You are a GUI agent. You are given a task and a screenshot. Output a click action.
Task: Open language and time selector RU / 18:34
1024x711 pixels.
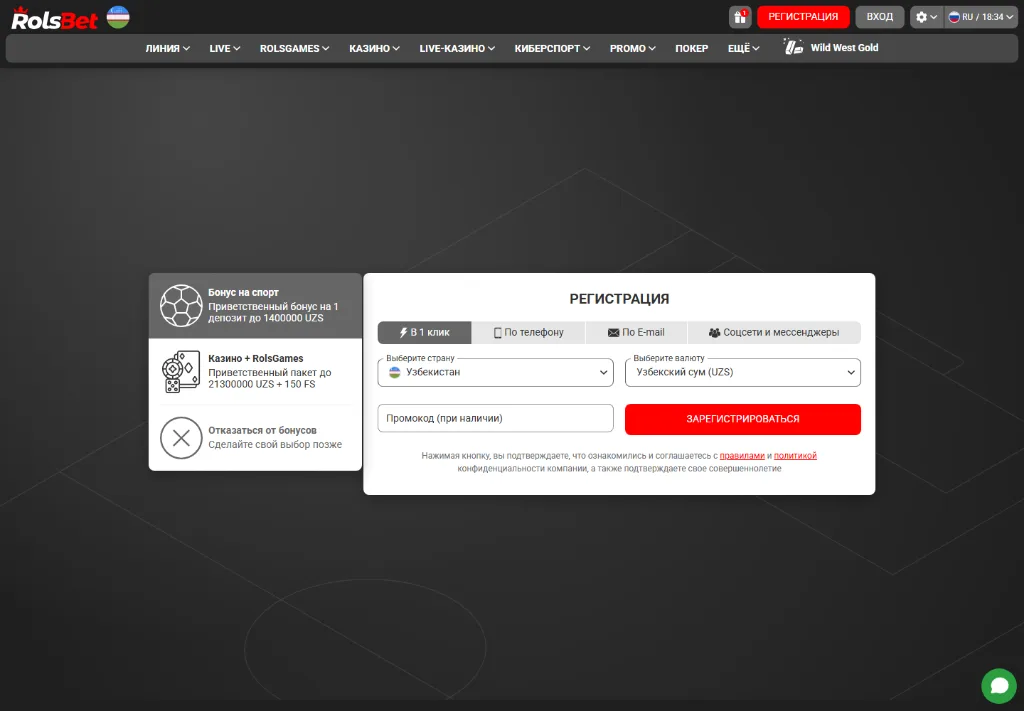(x=981, y=17)
